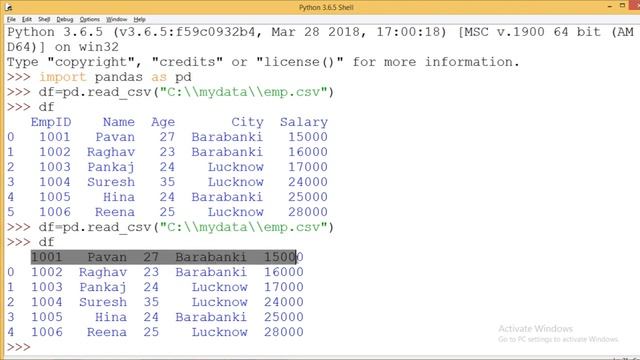Click Raghav in the second table
This screenshot has width=640, height=360.
pos(102,272)
